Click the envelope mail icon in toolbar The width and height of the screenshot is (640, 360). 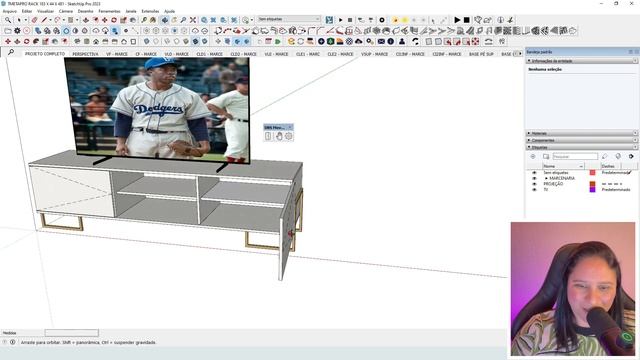coord(381,41)
